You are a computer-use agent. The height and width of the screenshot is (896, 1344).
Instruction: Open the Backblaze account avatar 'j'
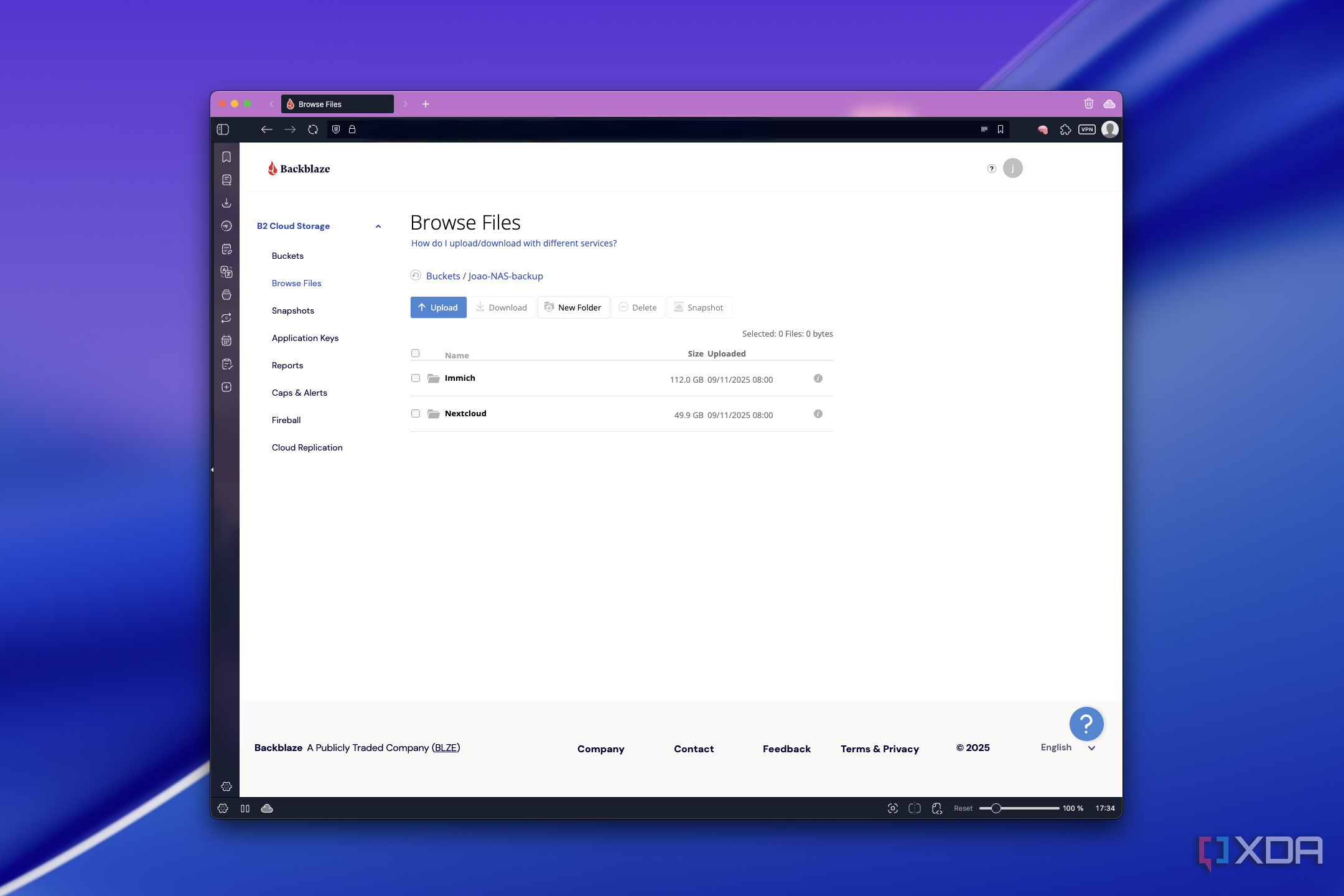click(x=1013, y=168)
